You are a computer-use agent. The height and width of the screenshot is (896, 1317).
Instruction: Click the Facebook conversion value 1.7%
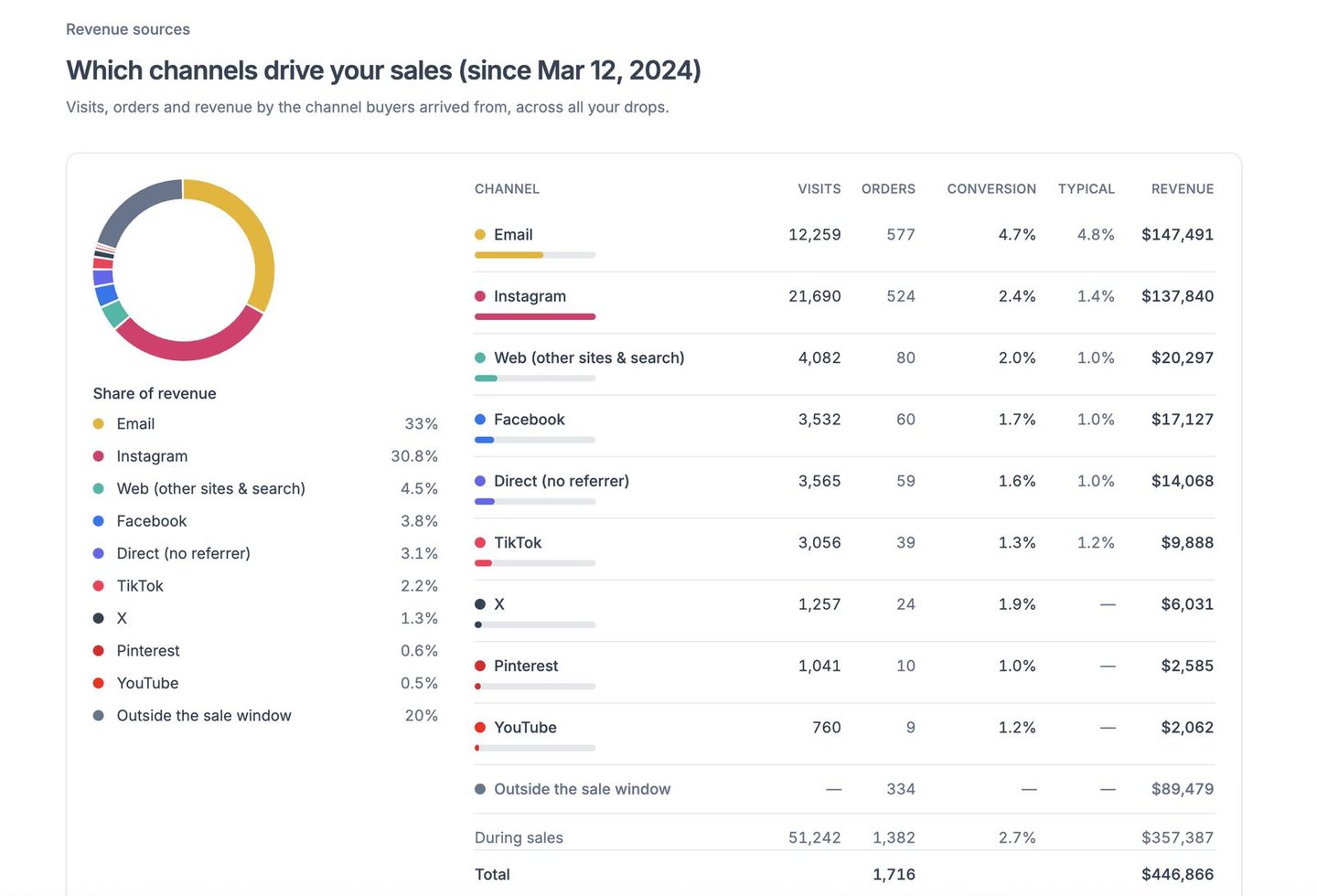pyautogui.click(x=1017, y=420)
